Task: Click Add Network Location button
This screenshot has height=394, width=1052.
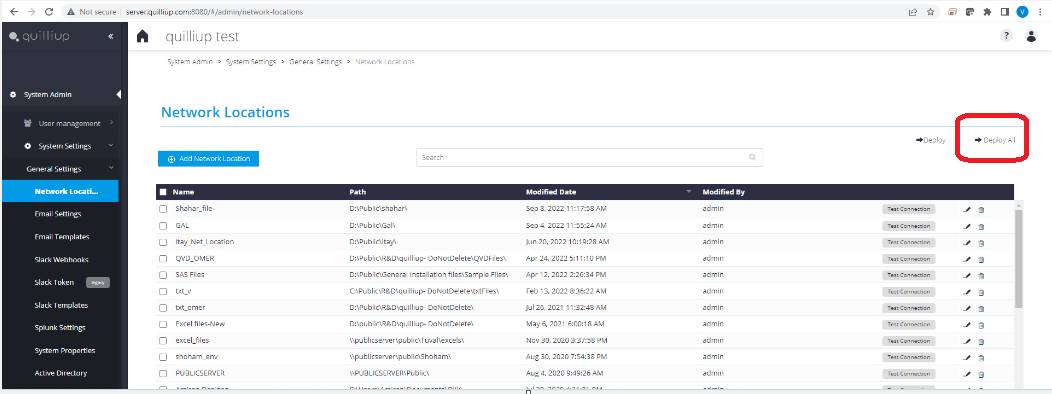Action: point(209,159)
